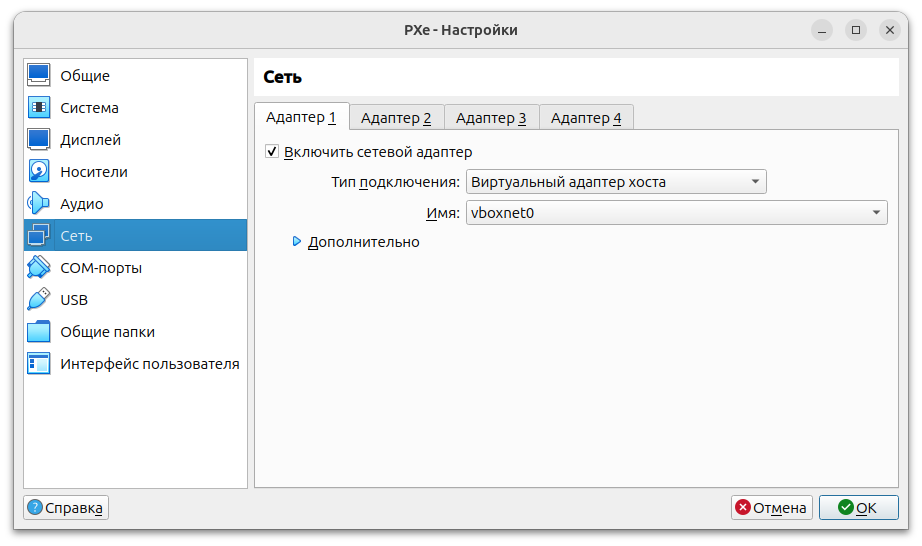Click the COM-порты connector icon
Screen dimensions: 922x546
[39, 268]
